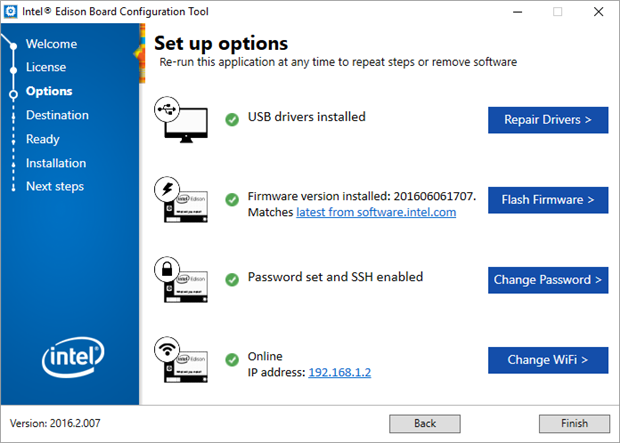Click Finish to complete setup
The height and width of the screenshot is (443, 620).
574,423
